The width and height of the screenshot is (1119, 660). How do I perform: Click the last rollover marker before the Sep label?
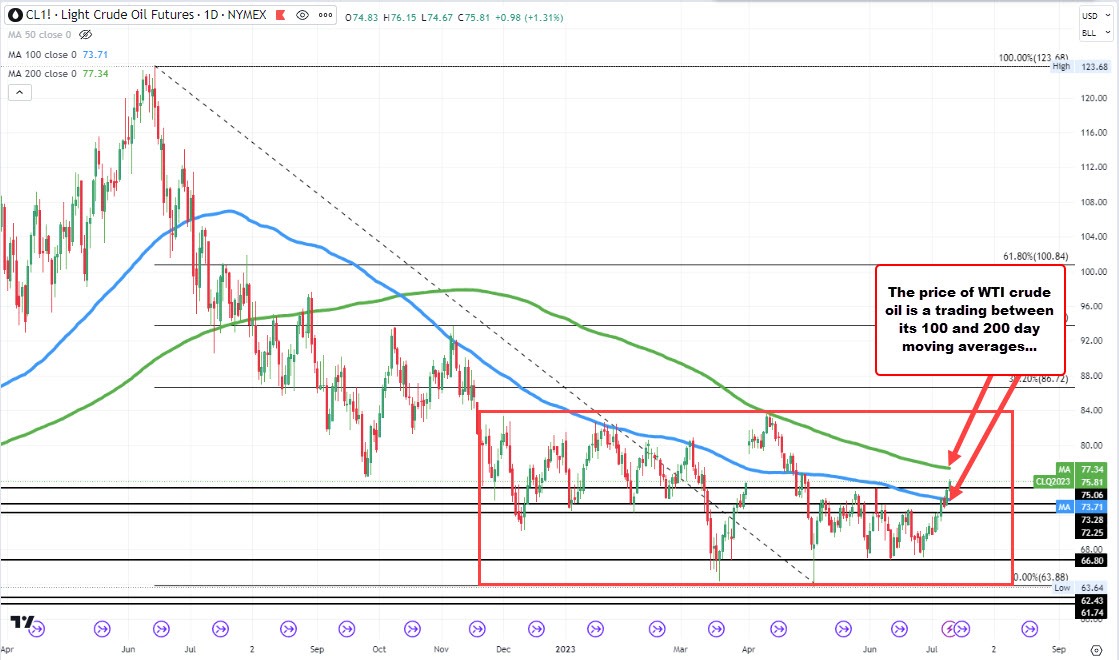tap(1029, 629)
